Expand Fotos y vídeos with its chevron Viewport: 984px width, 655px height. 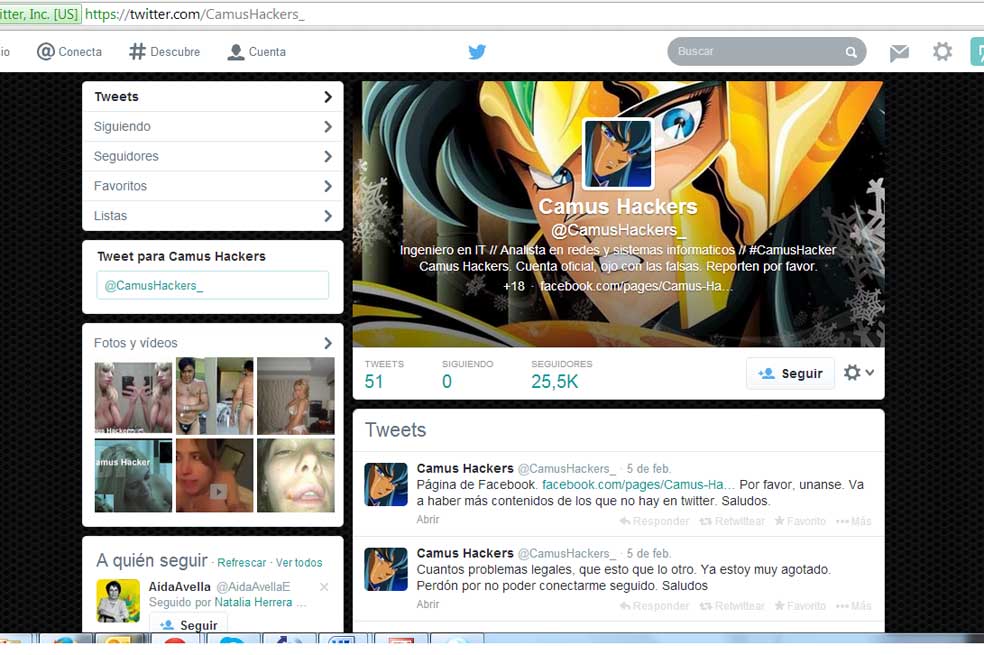328,343
